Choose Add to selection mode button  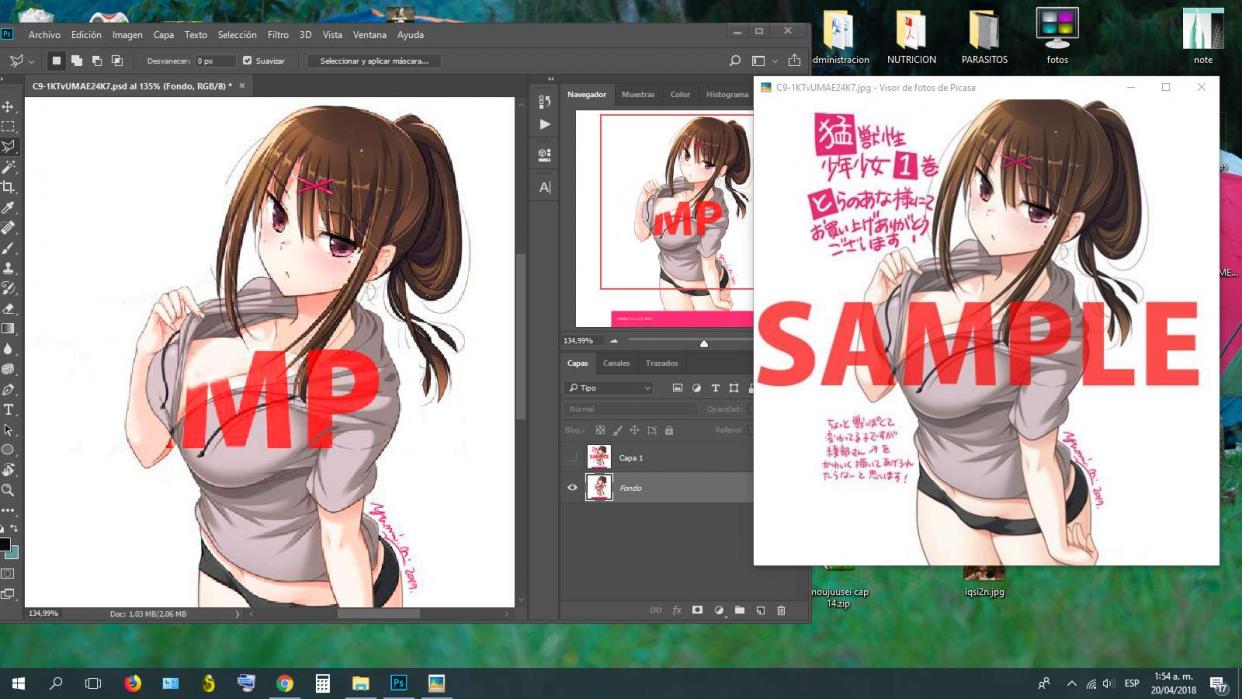76,61
